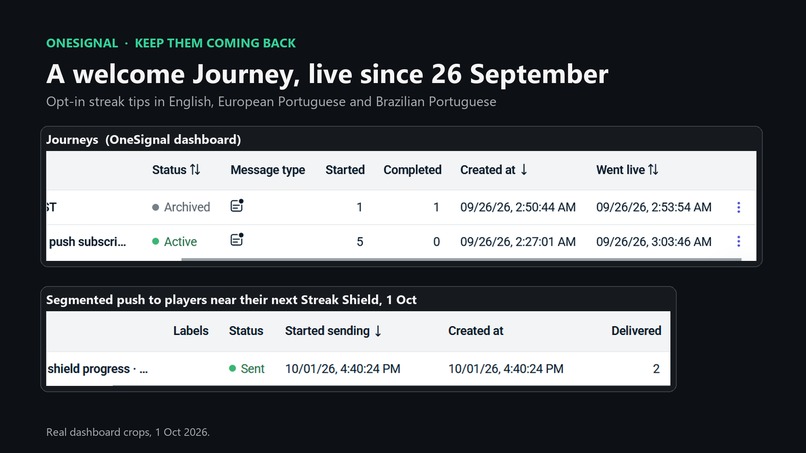This screenshot has height=453, width=806.
Task: Click the Labels column header
Action: (x=191, y=331)
